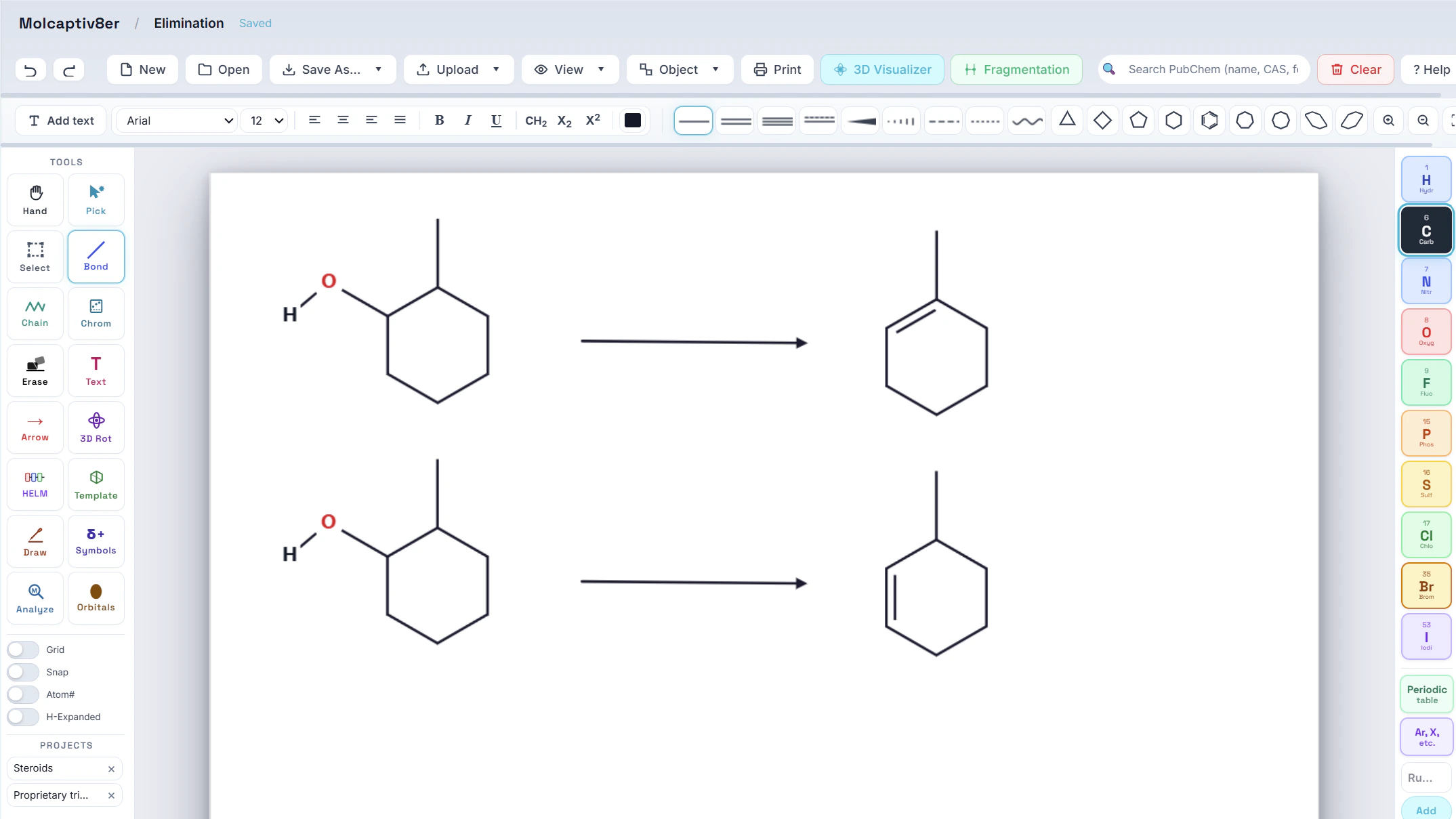This screenshot has width=1456, height=819.
Task: Select the Draw tool
Action: [x=35, y=541]
